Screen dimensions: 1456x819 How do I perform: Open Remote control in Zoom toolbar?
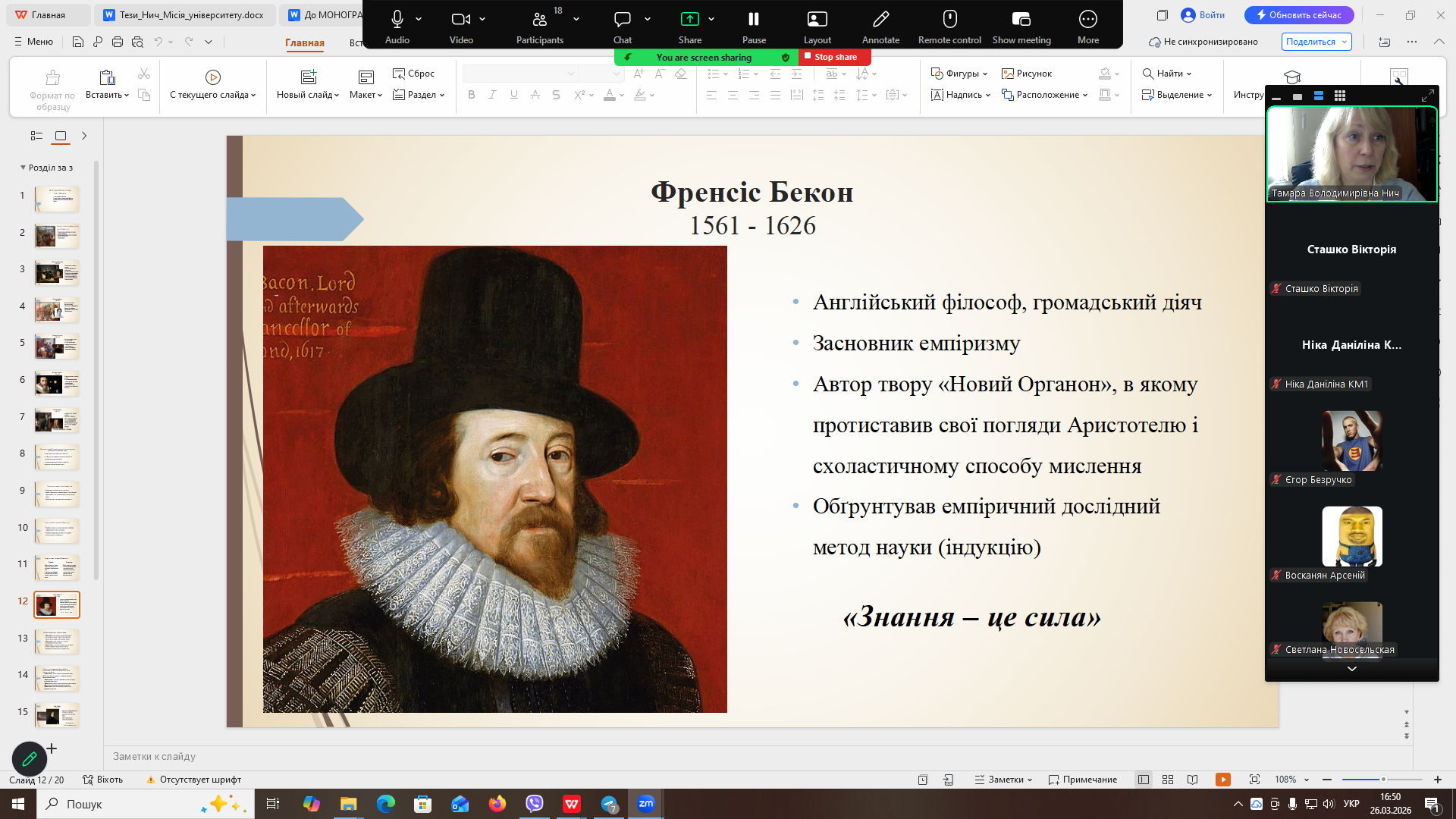pos(949,20)
